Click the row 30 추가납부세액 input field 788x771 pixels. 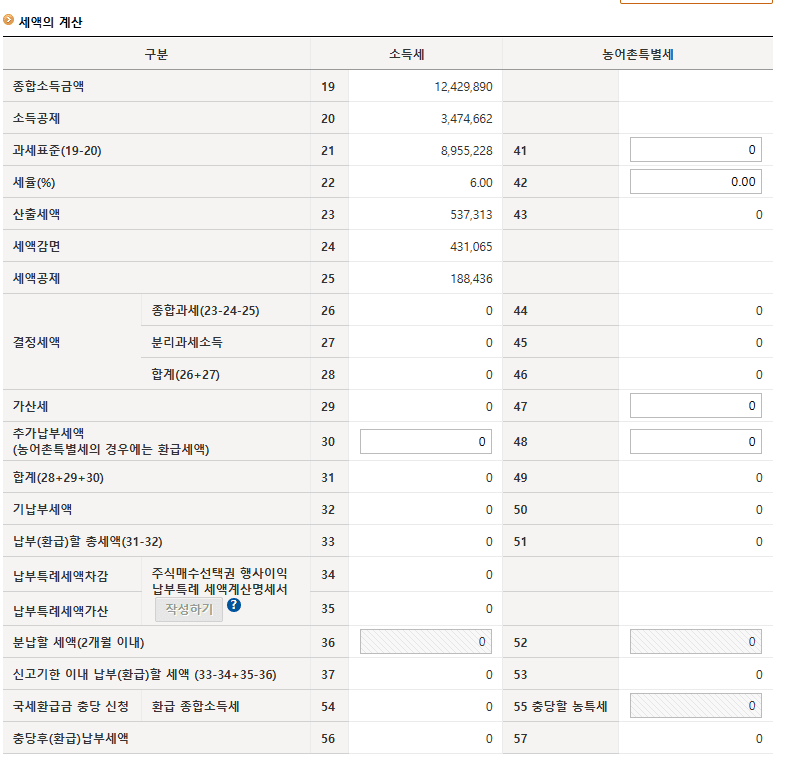(x=425, y=441)
